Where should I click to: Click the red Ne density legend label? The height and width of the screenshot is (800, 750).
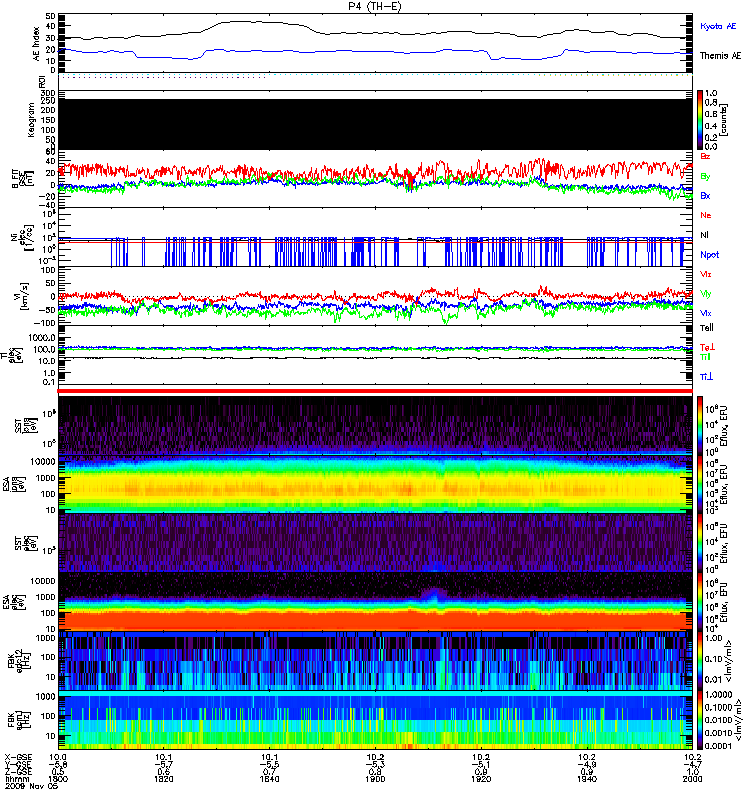(x=706, y=215)
